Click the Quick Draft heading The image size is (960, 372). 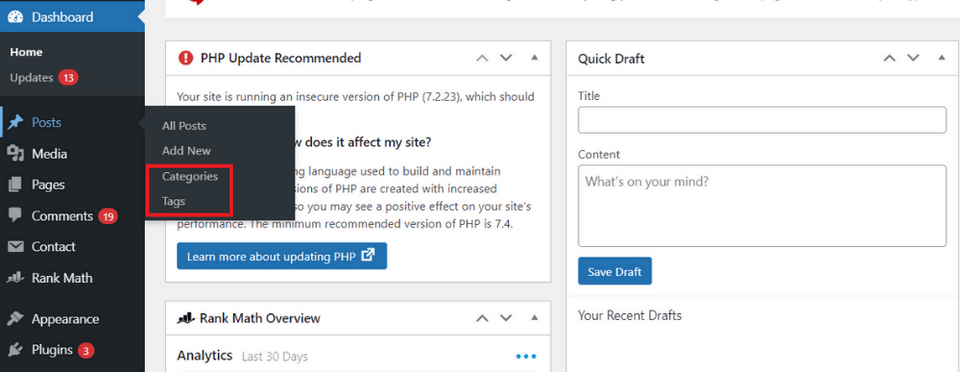point(611,59)
